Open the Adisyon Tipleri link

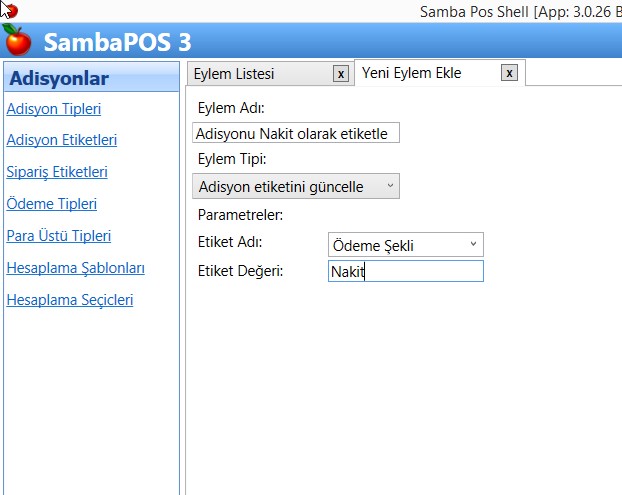click(53, 109)
